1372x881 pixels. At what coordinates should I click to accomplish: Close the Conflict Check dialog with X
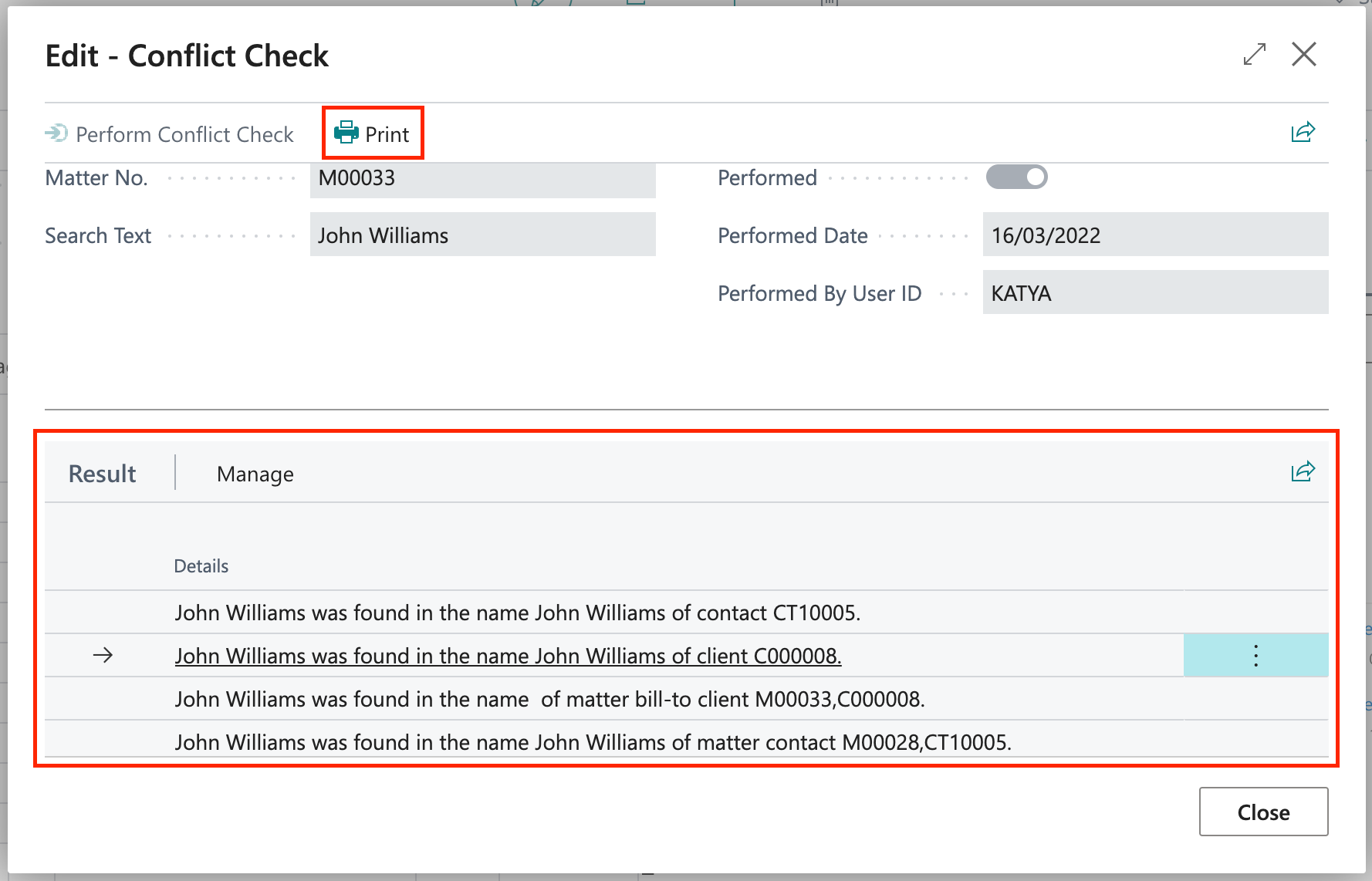pos(1304,54)
